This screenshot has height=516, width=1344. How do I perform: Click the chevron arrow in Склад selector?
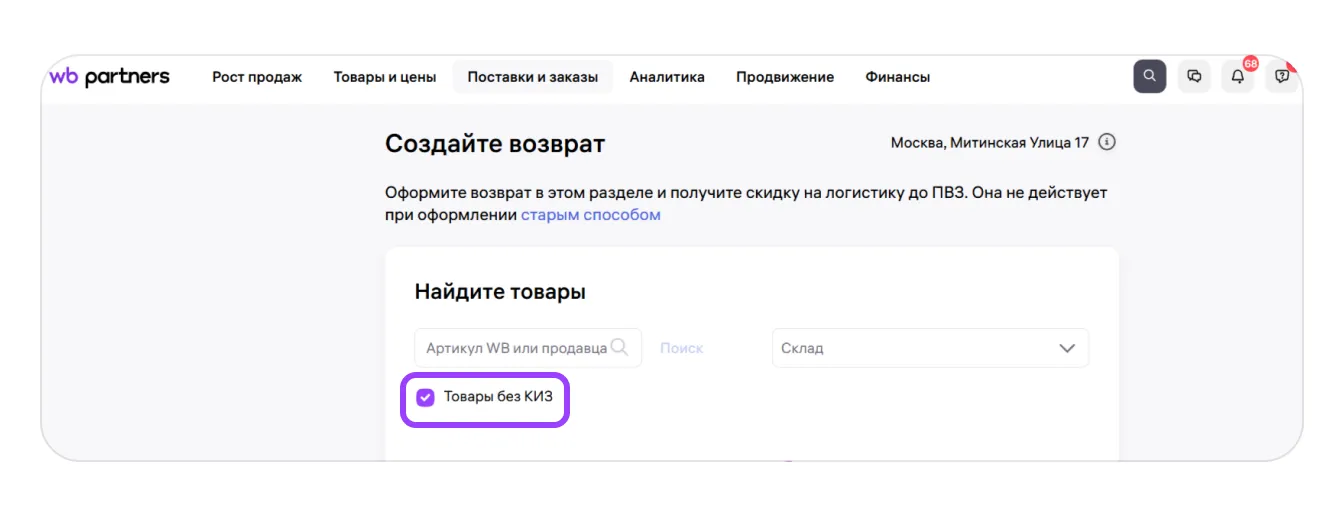tap(1067, 348)
